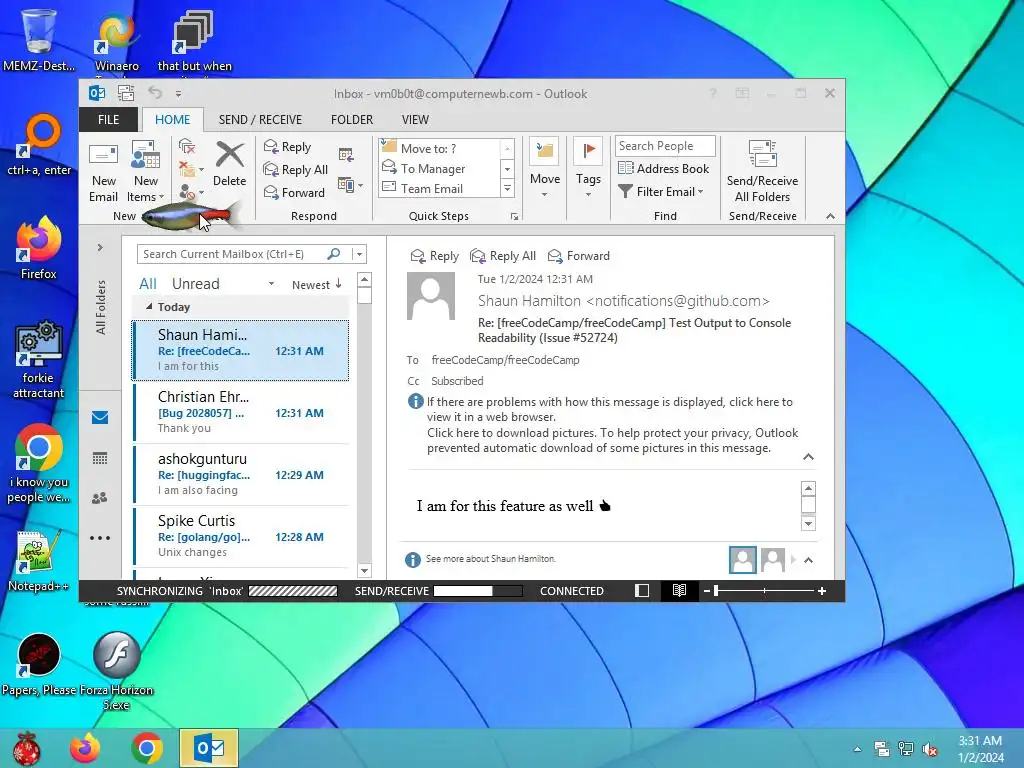Click the zoom out minus button

[x=706, y=591]
